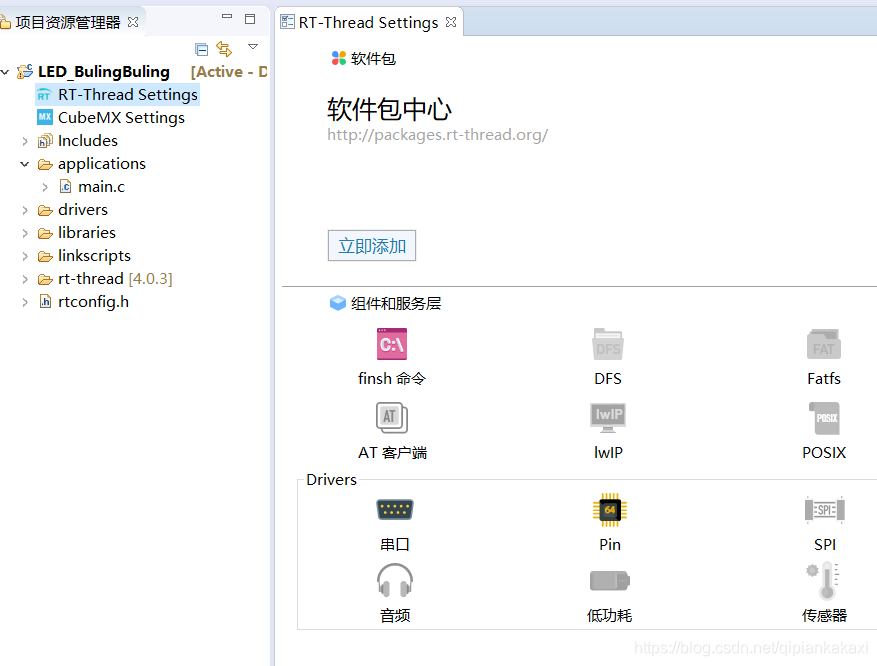Click the LED_BulingBuling project name
This screenshot has height=666, width=877.
[x=103, y=72]
